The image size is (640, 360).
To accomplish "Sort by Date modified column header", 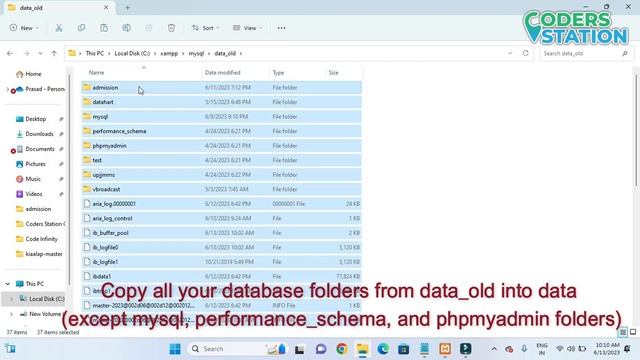I will [x=235, y=72].
